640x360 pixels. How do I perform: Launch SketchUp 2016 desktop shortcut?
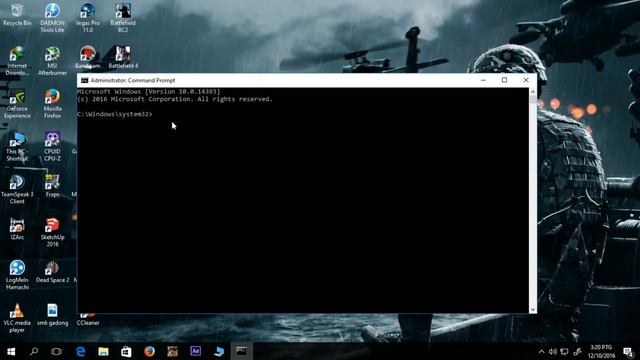pyautogui.click(x=52, y=232)
